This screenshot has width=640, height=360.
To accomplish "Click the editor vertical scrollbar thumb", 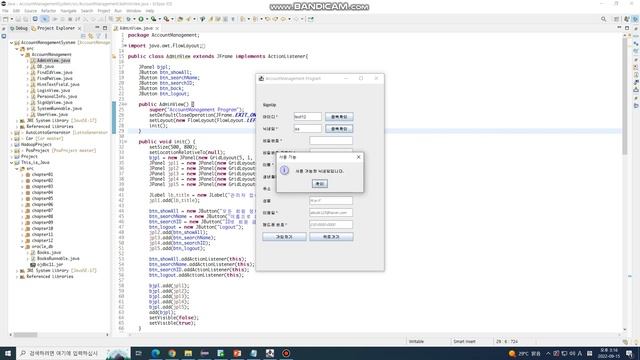I will tap(624, 96).
